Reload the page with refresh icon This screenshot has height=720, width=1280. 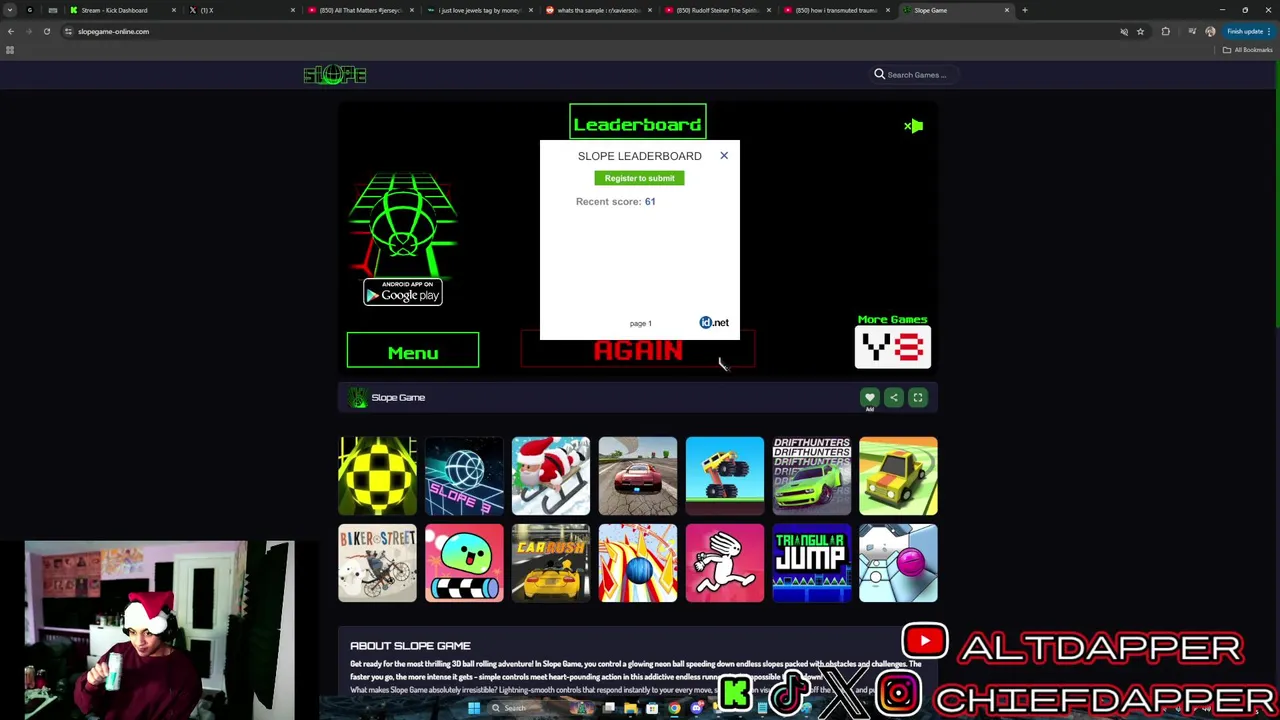click(x=46, y=31)
